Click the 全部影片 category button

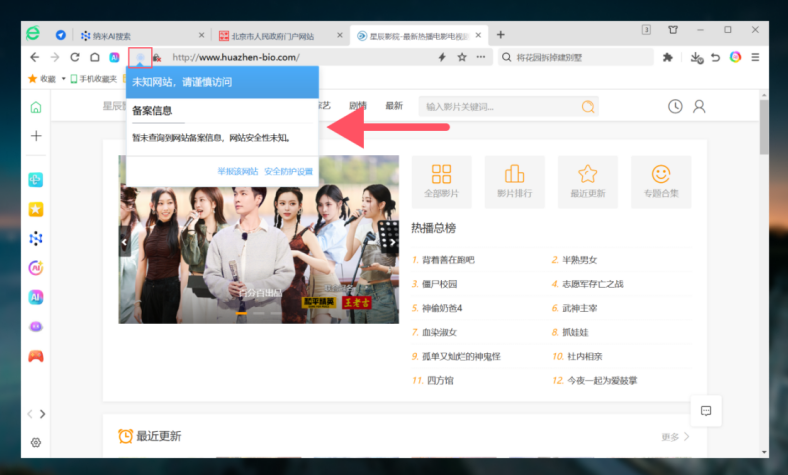[x=441, y=181]
